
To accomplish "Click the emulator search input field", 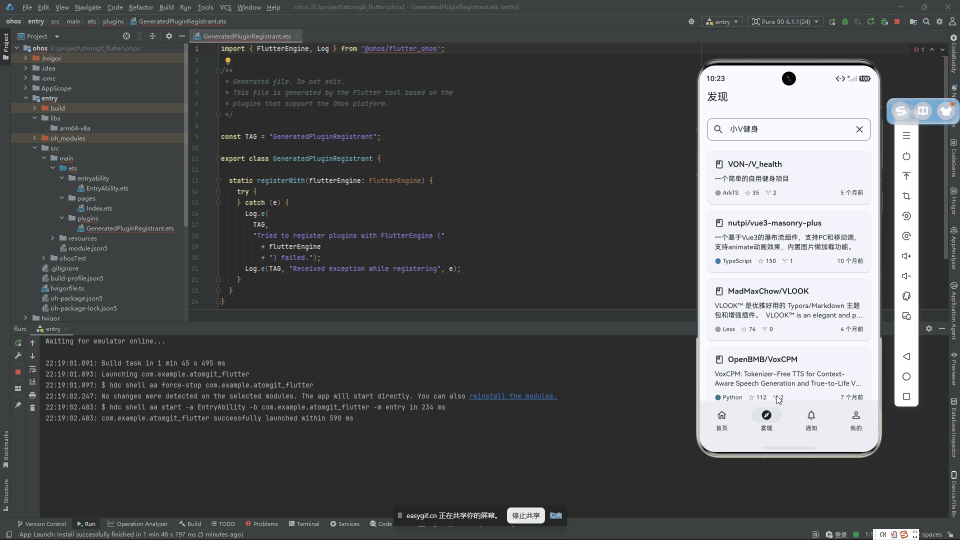I will (x=789, y=129).
